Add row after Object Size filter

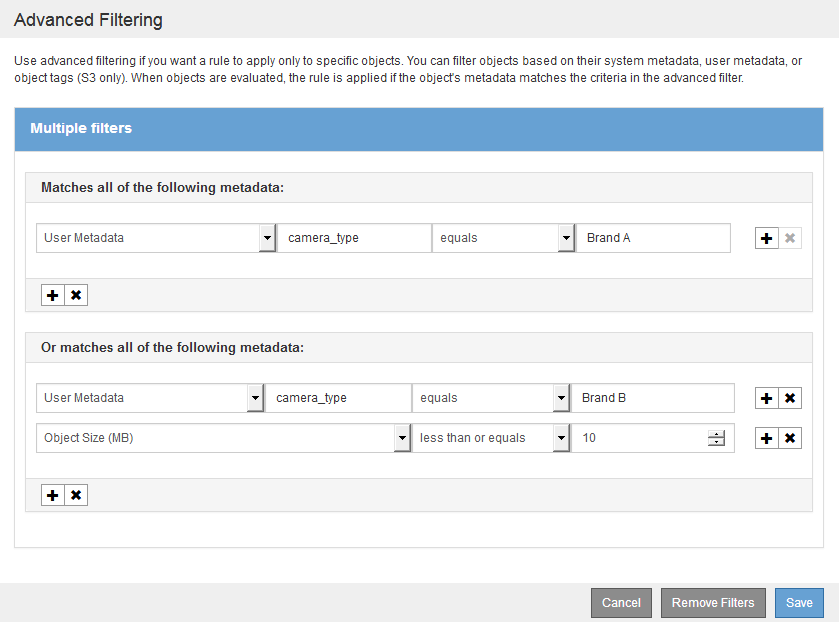[767, 438]
